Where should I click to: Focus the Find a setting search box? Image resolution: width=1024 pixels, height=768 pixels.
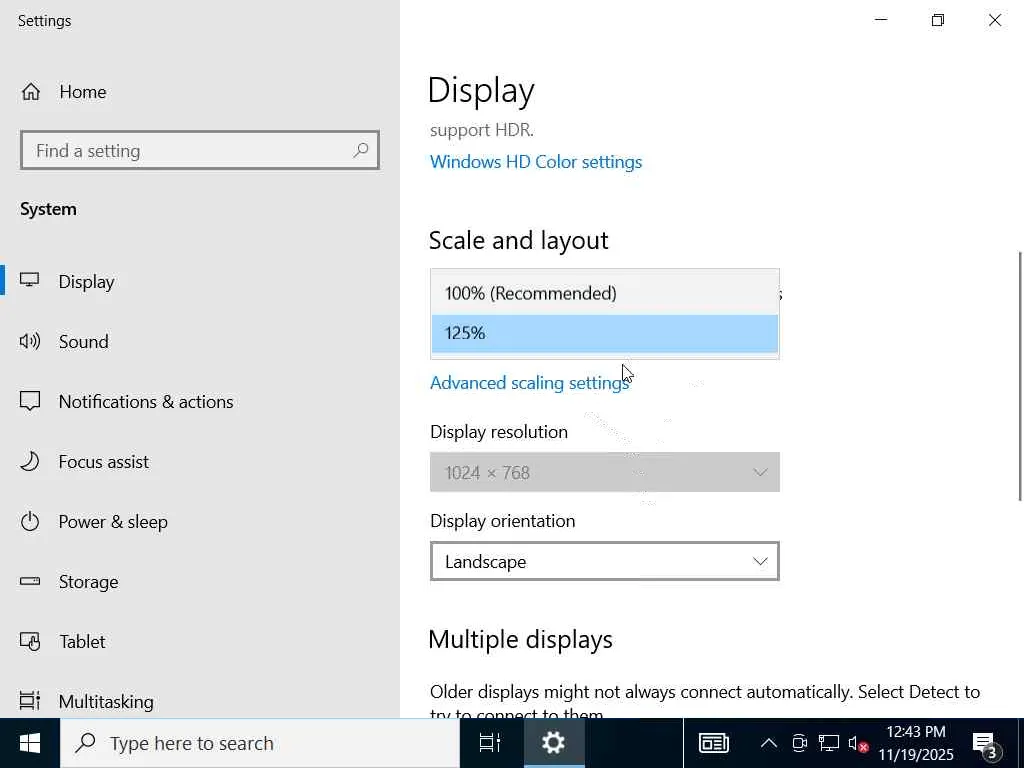pyautogui.click(x=200, y=150)
